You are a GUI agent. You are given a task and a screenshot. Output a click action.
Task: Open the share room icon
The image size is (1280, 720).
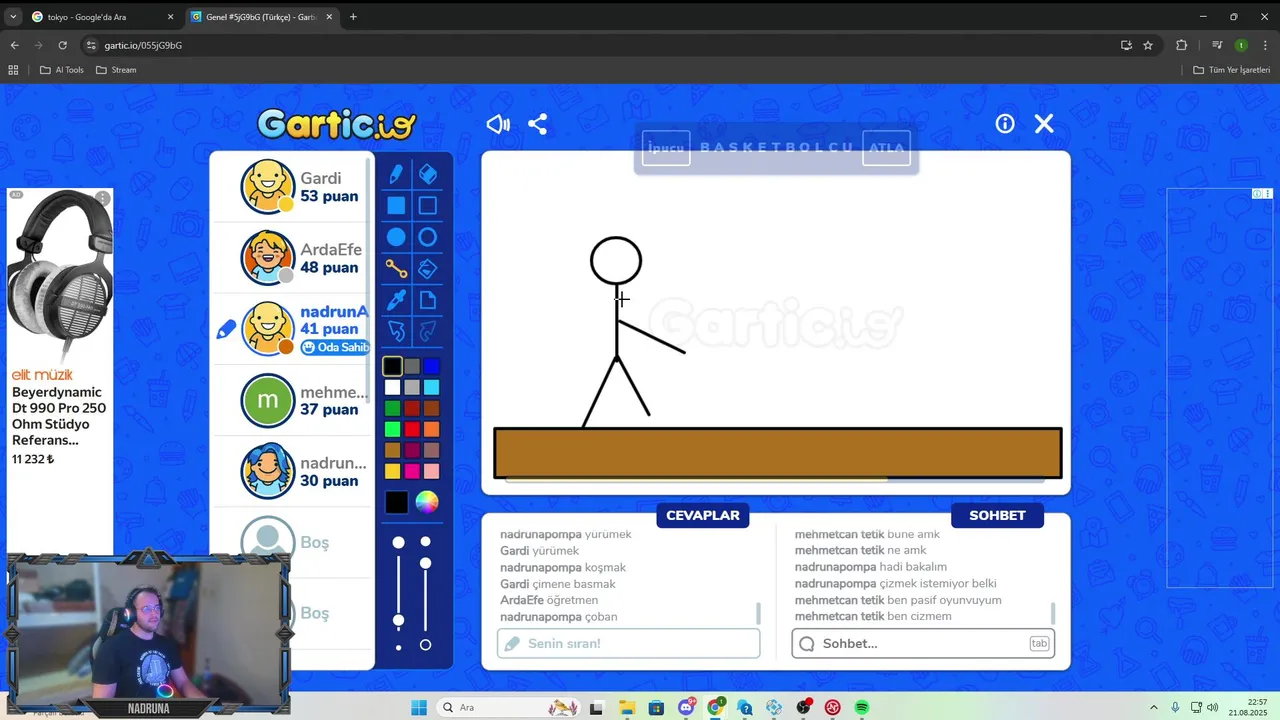point(538,124)
